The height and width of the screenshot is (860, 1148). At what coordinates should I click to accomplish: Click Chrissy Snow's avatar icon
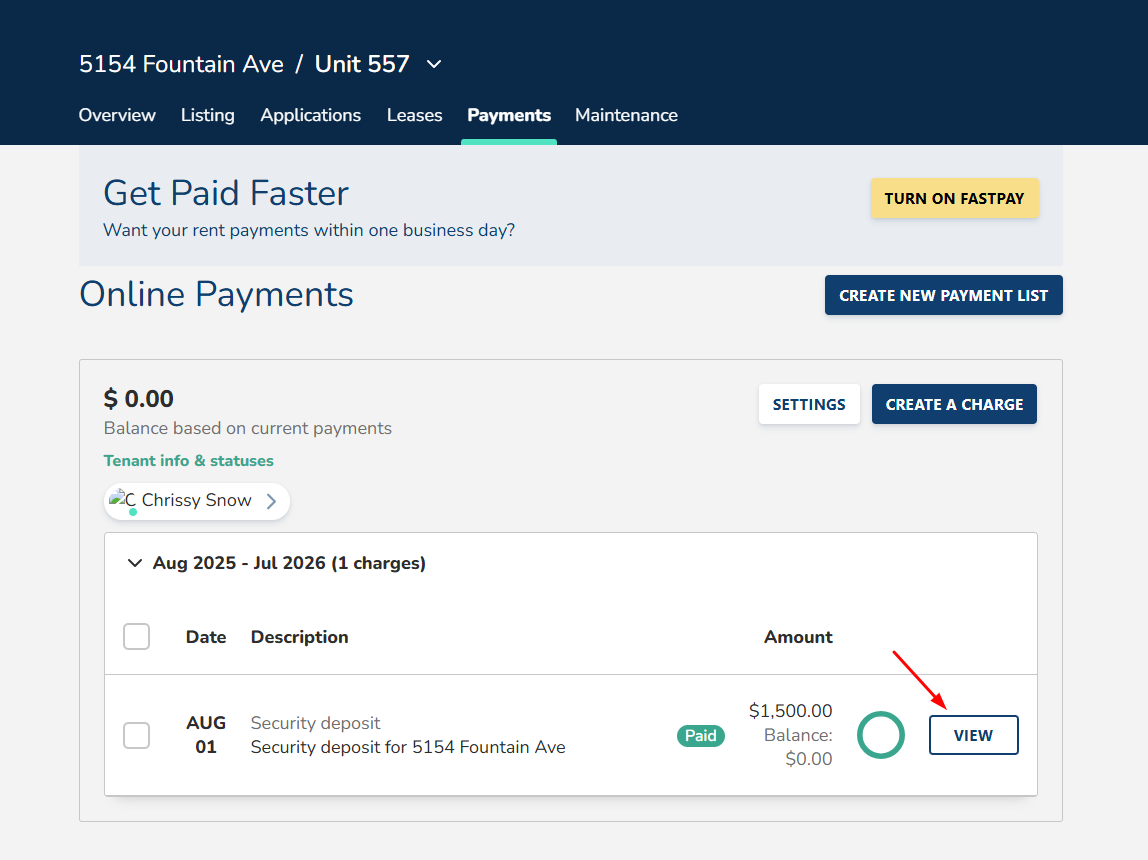point(122,501)
